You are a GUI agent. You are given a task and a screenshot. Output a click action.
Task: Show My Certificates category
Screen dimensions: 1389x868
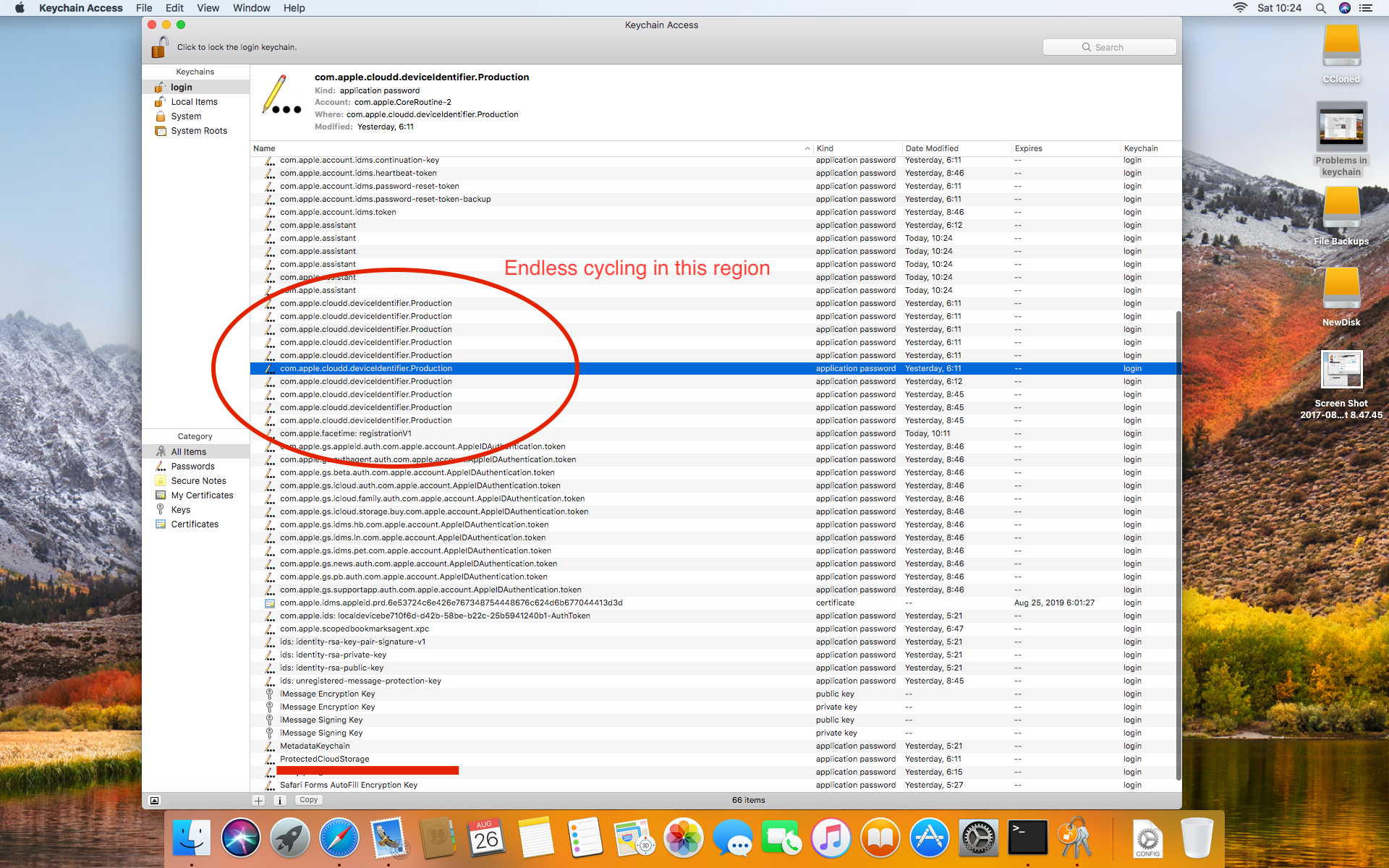coord(195,495)
